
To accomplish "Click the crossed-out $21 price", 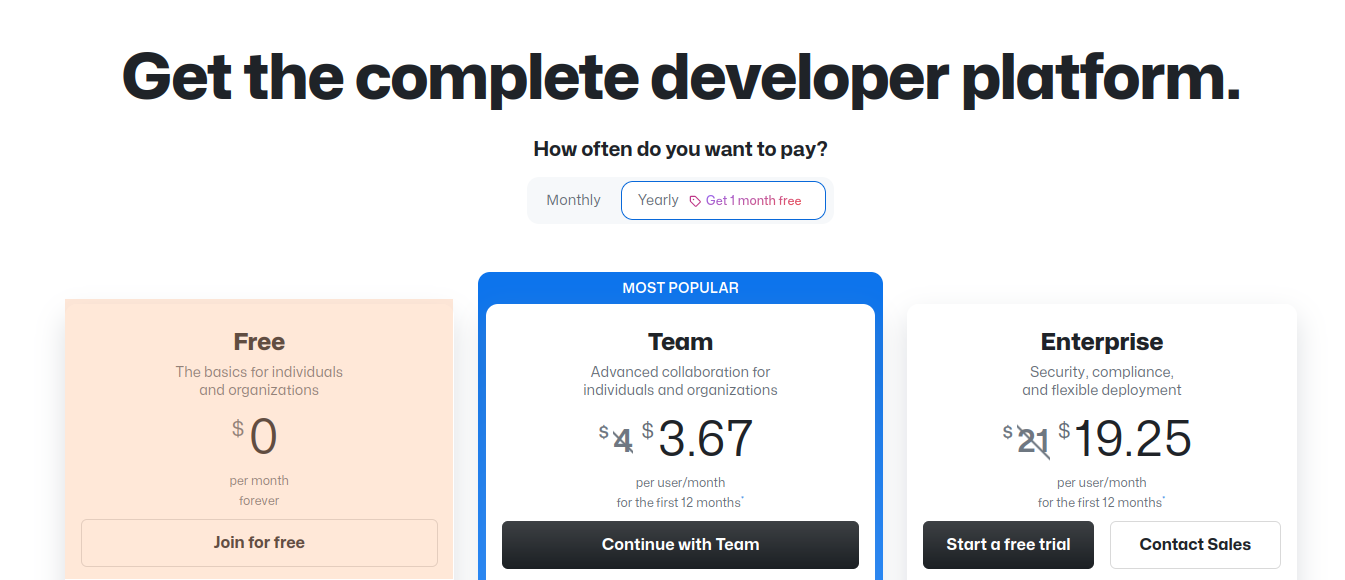I will tap(1031, 440).
